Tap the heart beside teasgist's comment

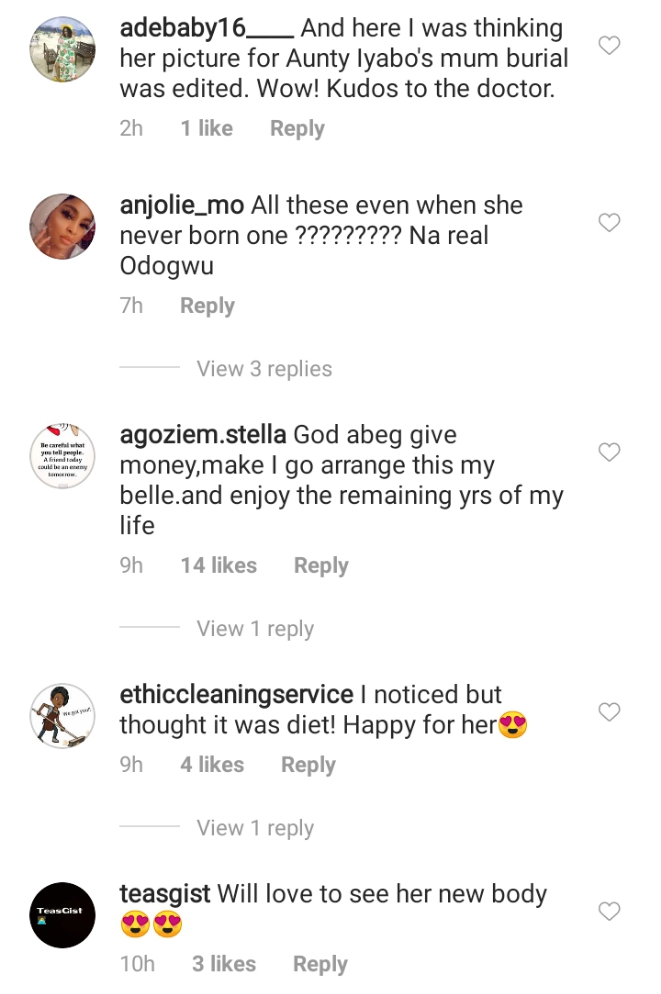[x=609, y=911]
